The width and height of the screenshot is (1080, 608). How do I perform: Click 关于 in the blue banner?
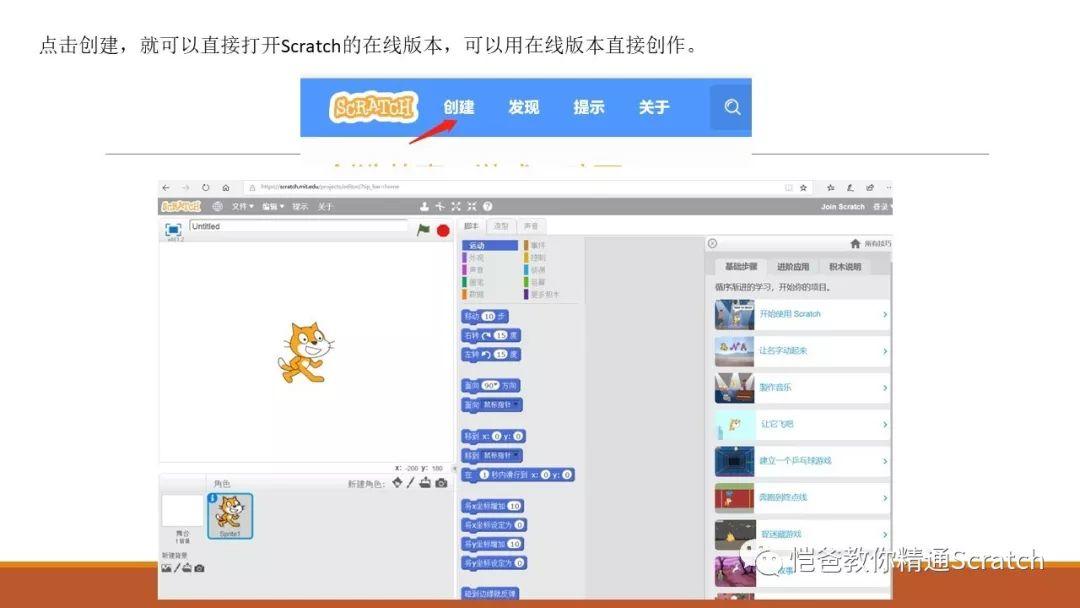[x=654, y=107]
